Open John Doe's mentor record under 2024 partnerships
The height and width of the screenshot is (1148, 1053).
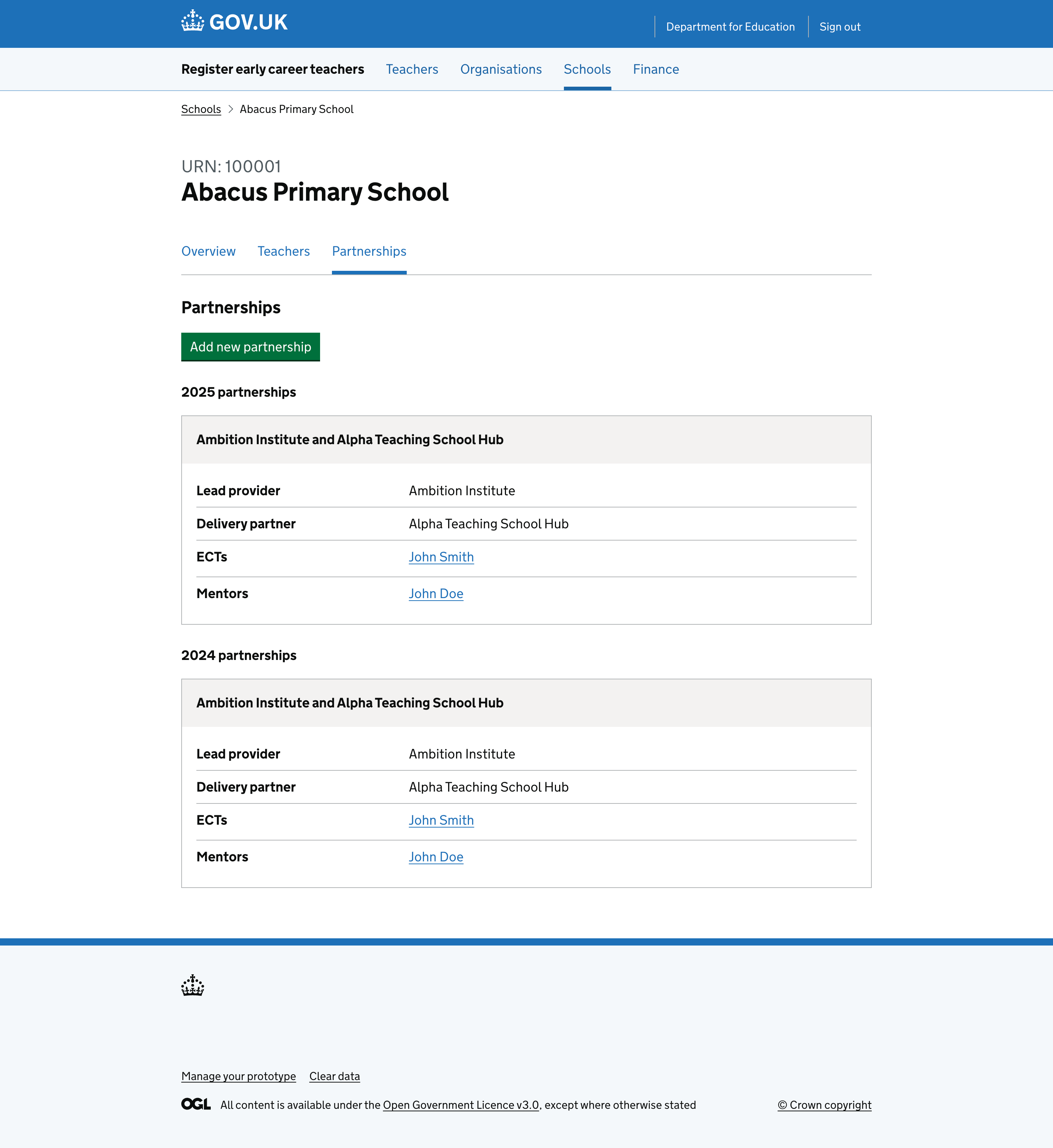point(436,856)
